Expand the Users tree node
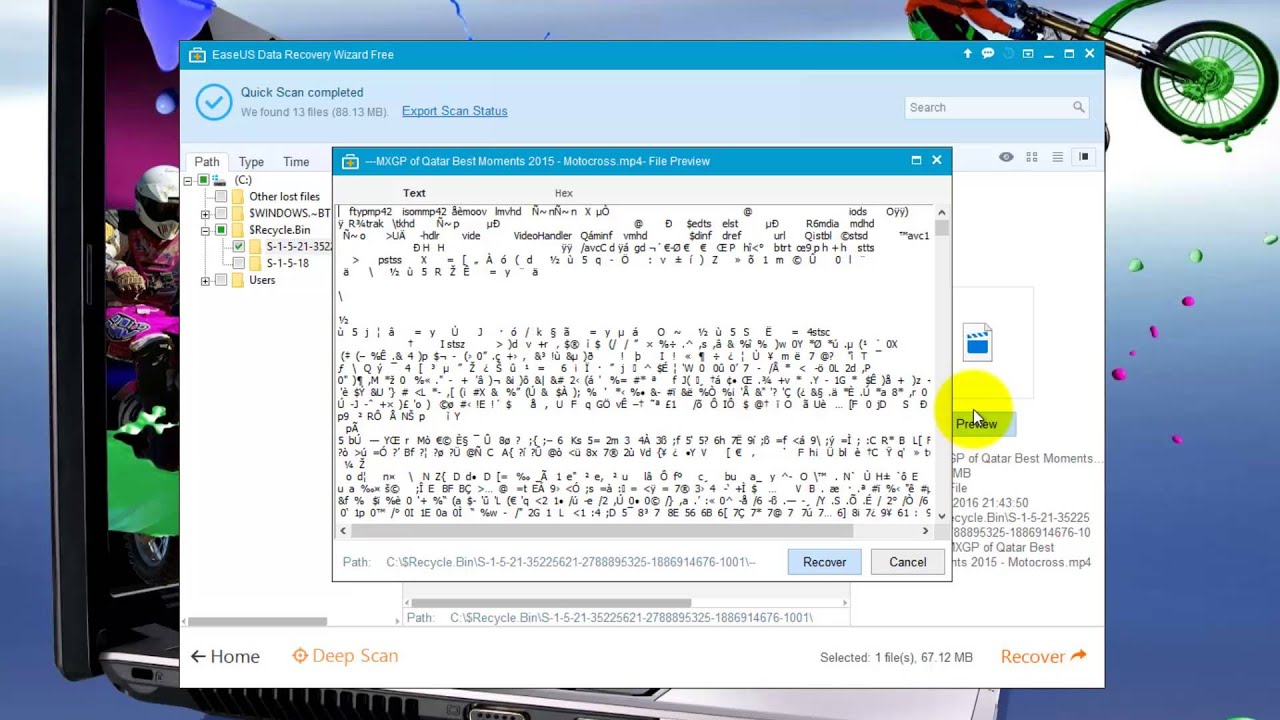Viewport: 1280px width, 720px height. [205, 280]
